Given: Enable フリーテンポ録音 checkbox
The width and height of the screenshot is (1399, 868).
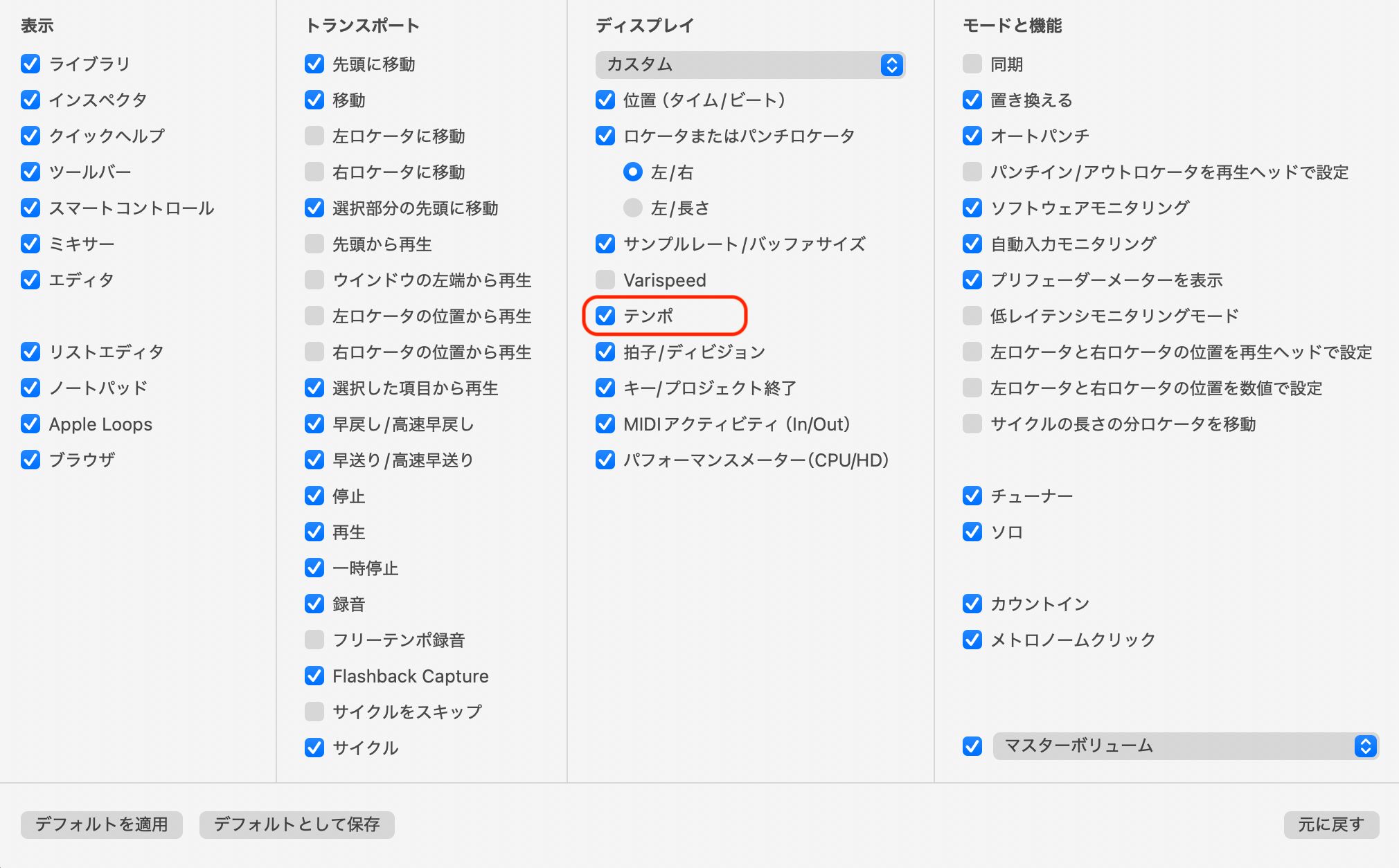Looking at the screenshot, I should click(314, 640).
